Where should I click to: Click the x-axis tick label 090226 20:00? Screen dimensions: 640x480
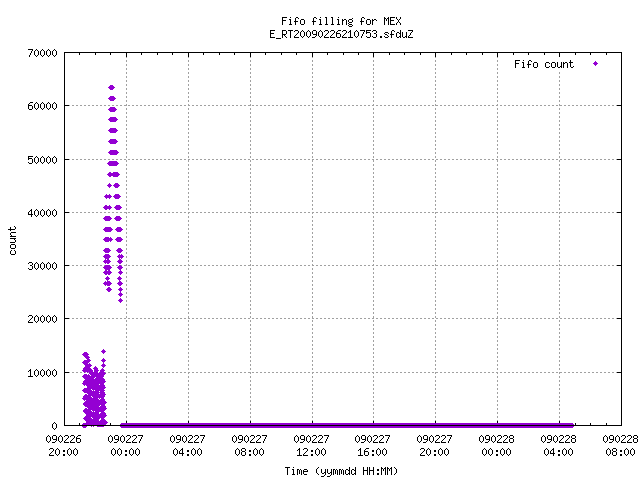pos(63,446)
